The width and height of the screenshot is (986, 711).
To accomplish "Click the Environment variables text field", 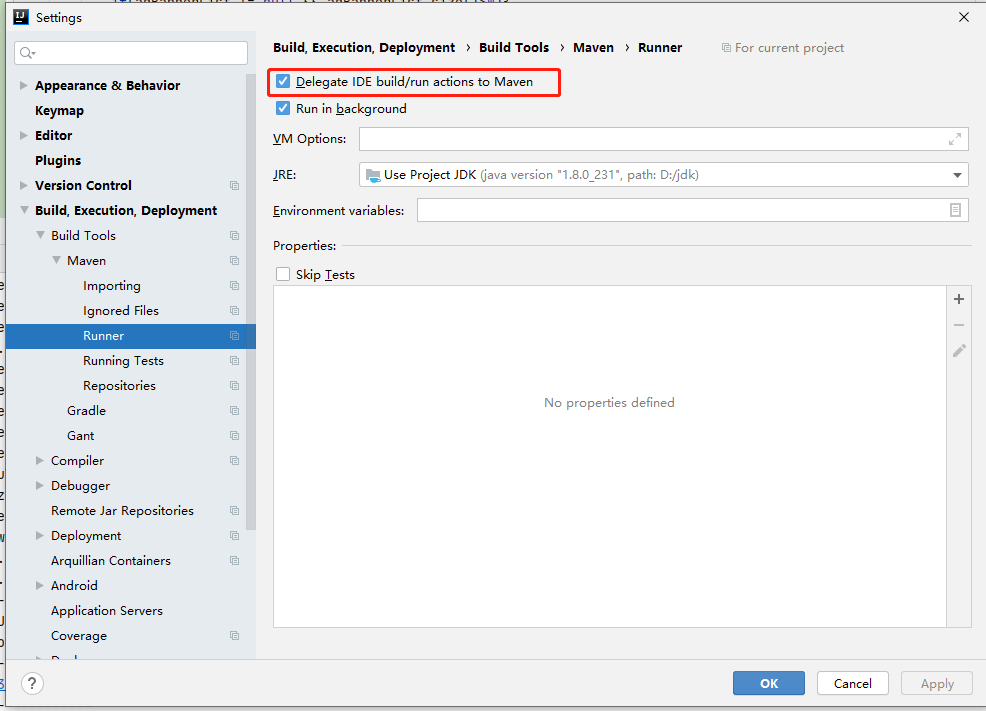I will click(692, 210).
